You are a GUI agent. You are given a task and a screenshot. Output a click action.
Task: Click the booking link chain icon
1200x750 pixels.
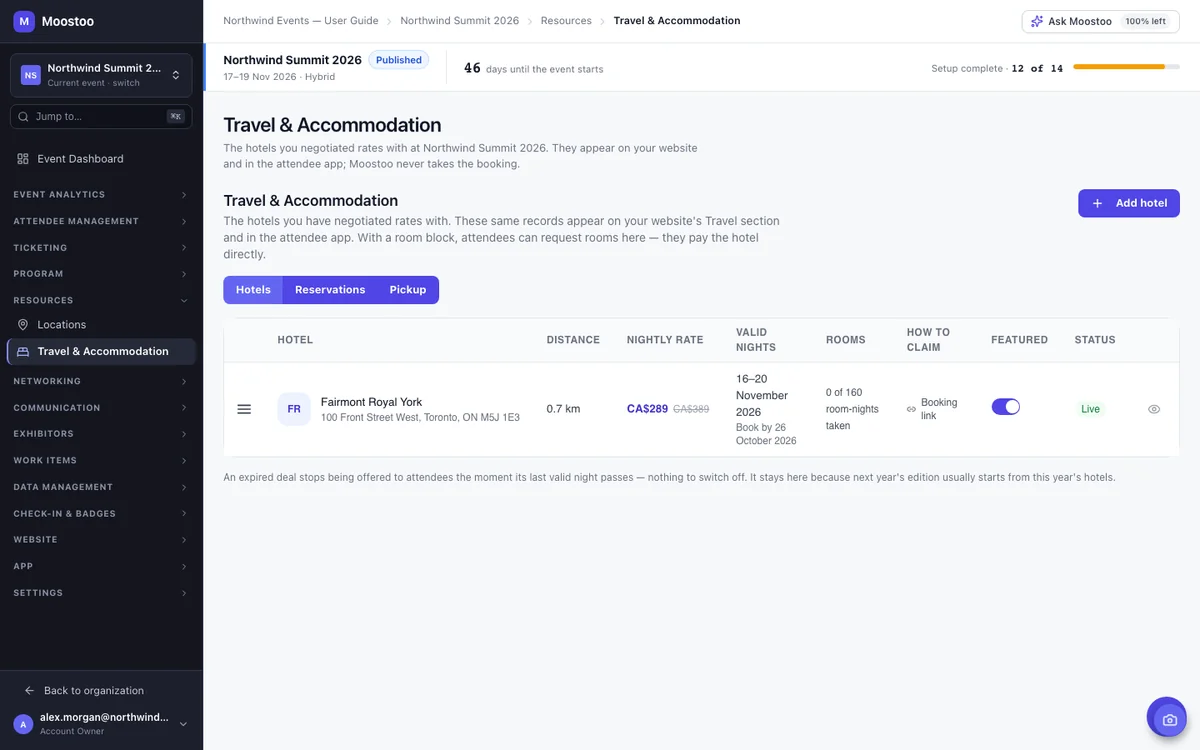(911, 409)
